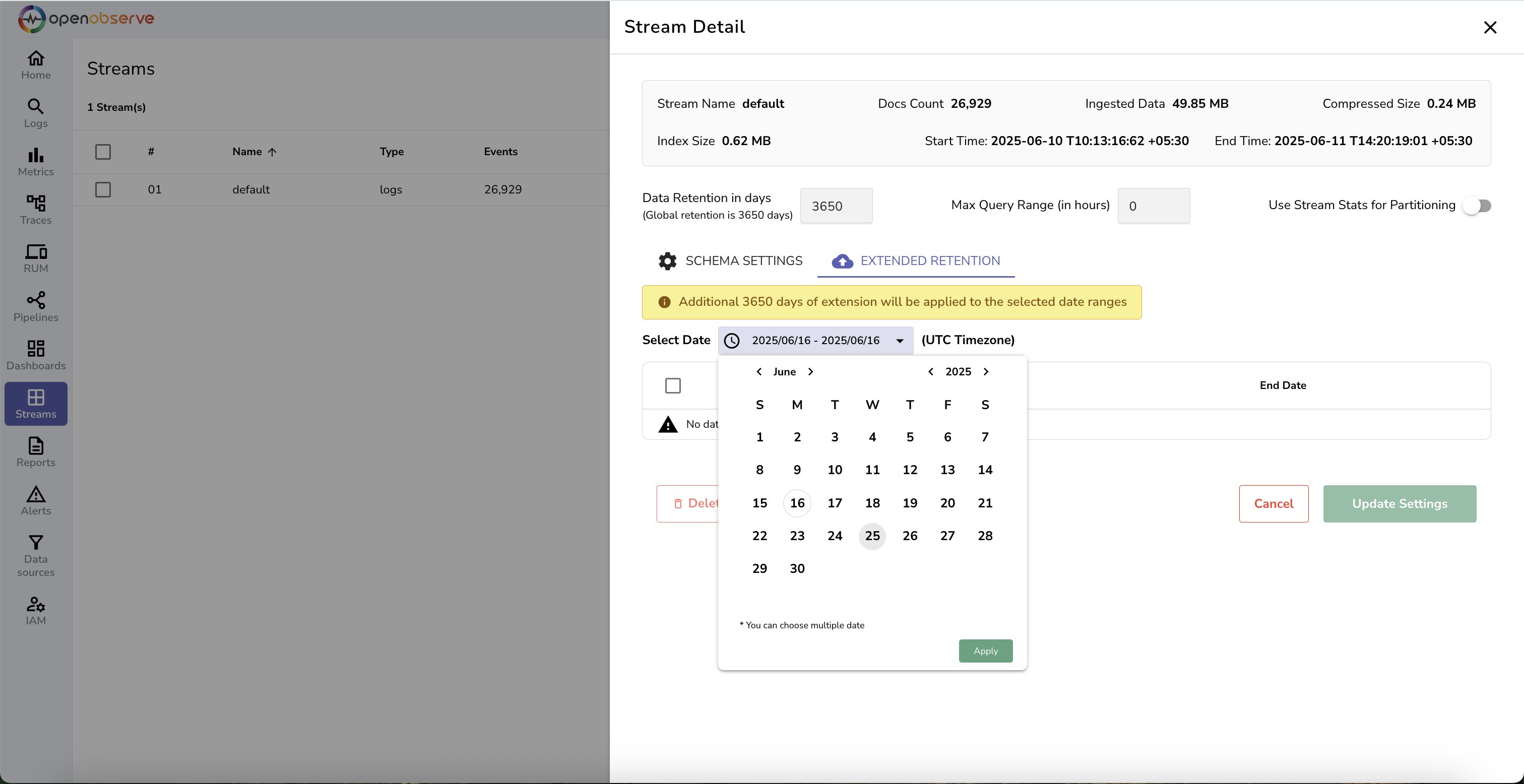Switch to Schema Settings tab
This screenshot has height=784, width=1524.
(730, 261)
